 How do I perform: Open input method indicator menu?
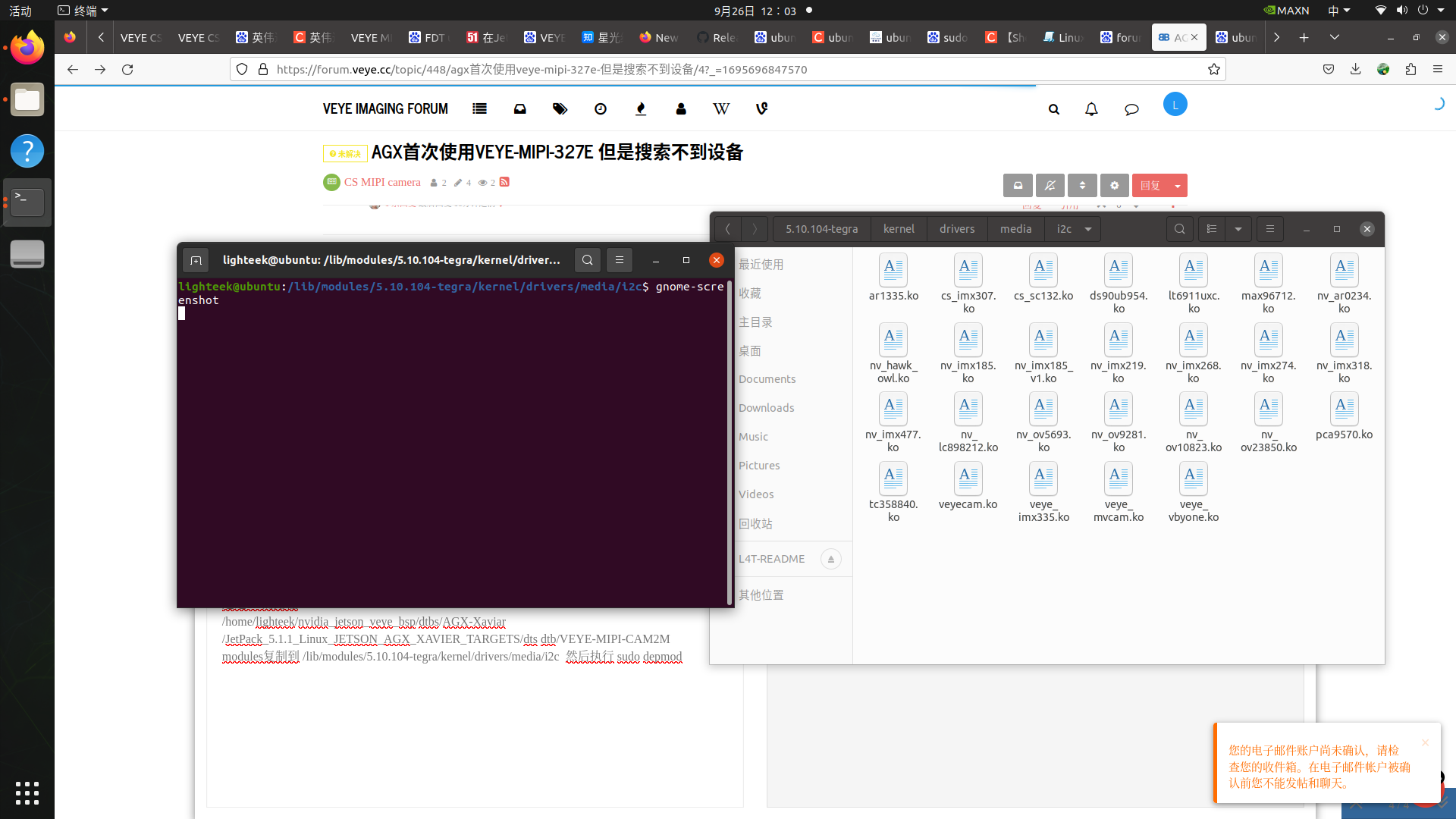[1338, 11]
